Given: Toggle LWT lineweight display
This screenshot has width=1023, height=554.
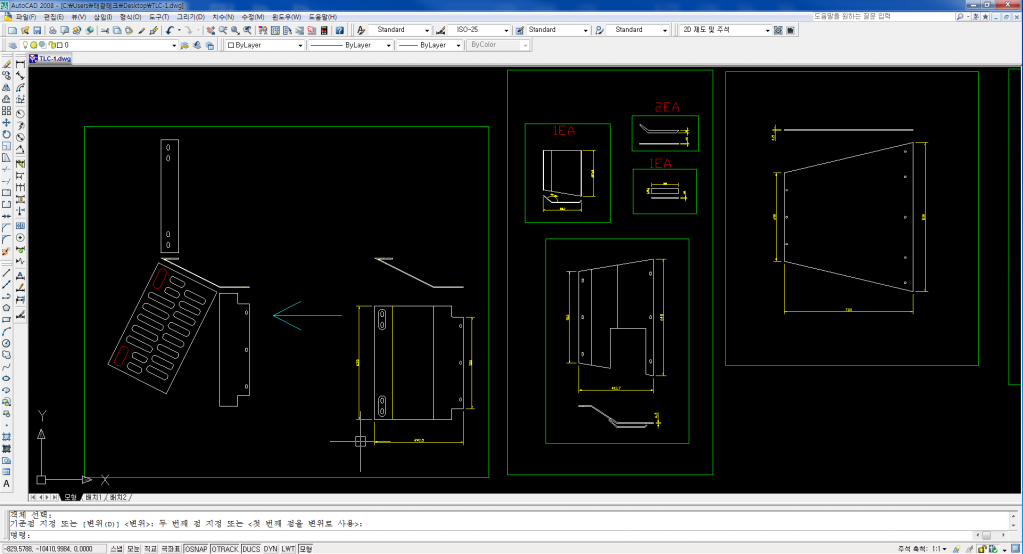Looking at the screenshot, I should tap(288, 549).
